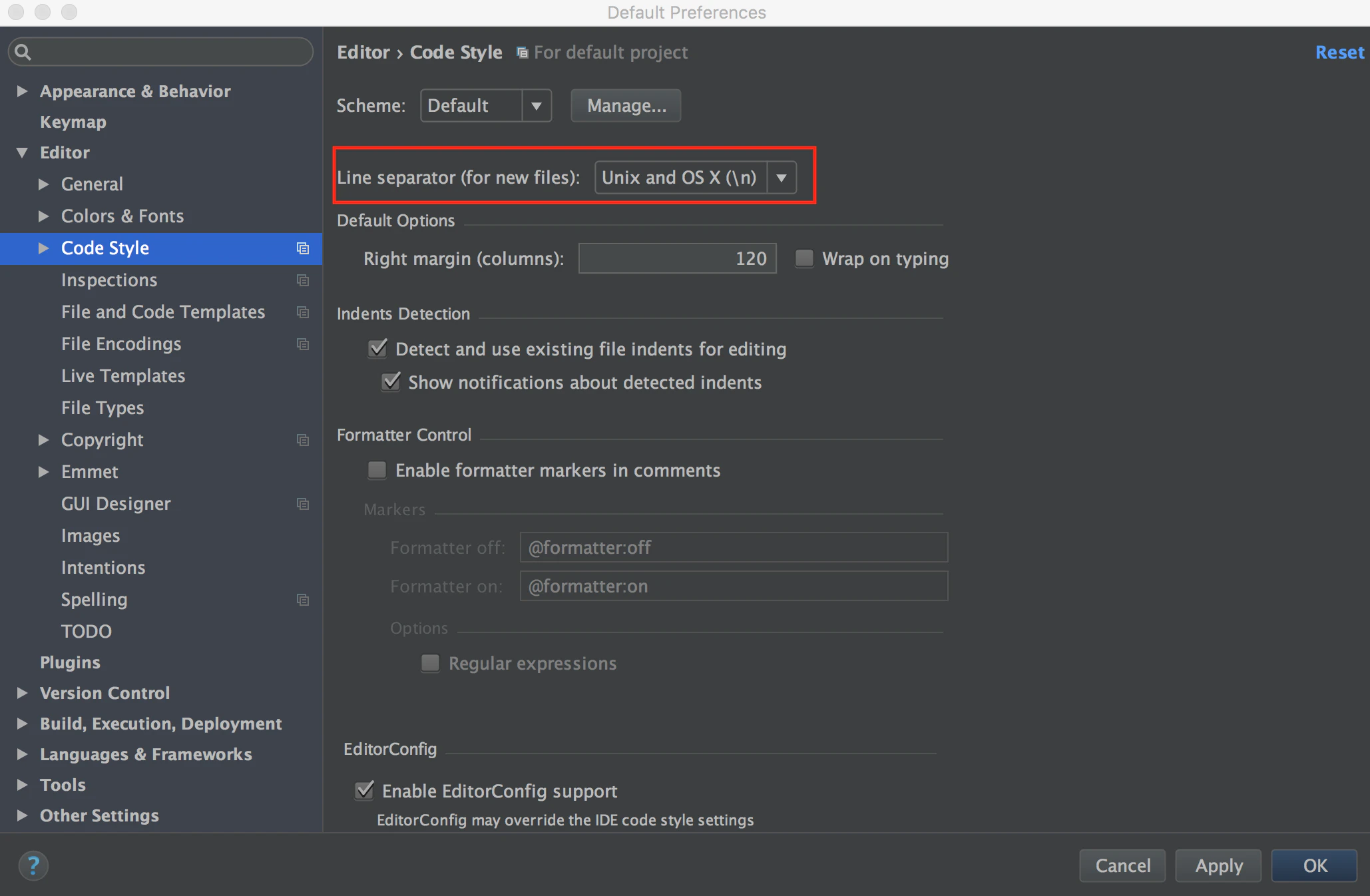Screen dimensions: 1370x896
Task: Disable EditorConfig support checkbox
Action: pyautogui.click(x=364, y=790)
